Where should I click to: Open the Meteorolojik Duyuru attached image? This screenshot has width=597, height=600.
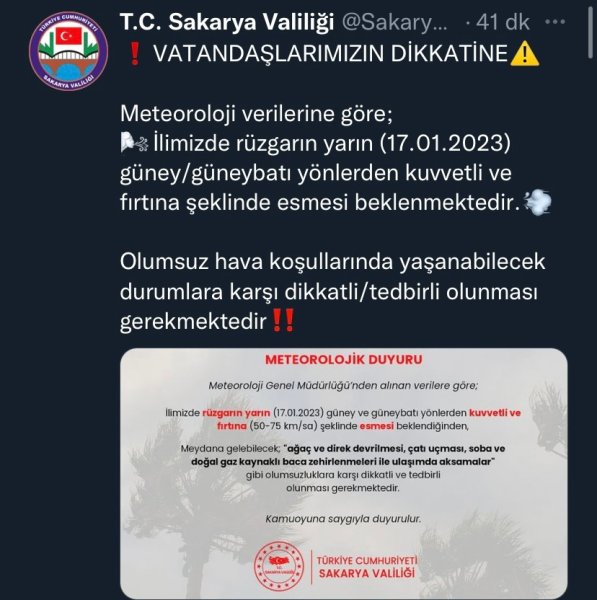[x=344, y=473]
